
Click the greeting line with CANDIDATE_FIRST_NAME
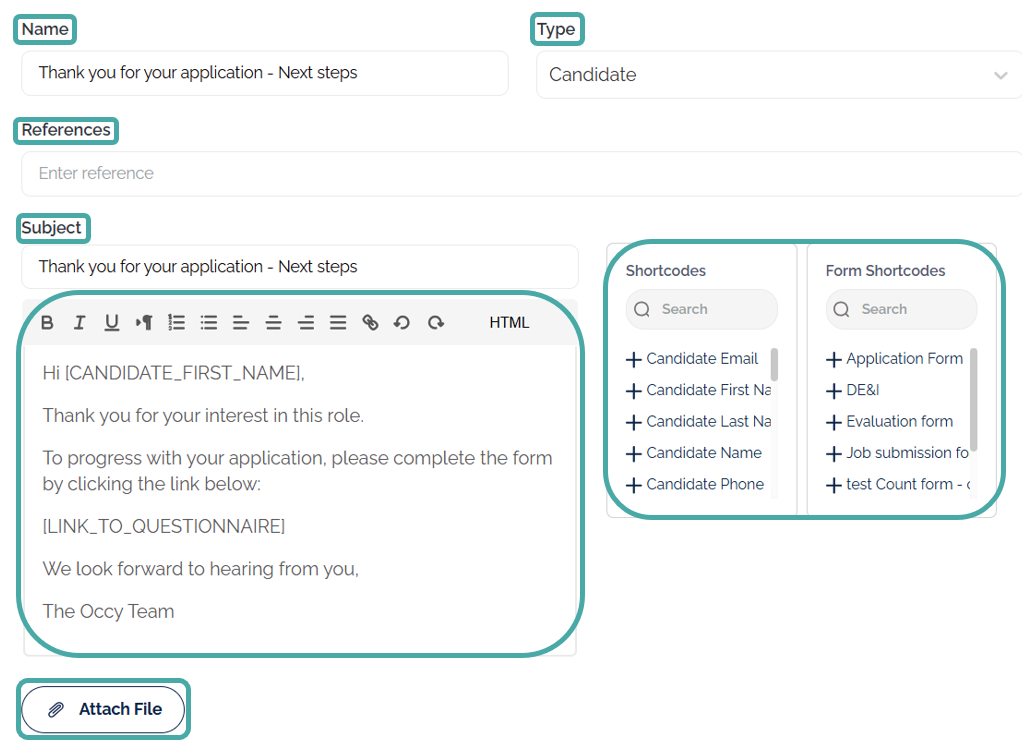(173, 373)
